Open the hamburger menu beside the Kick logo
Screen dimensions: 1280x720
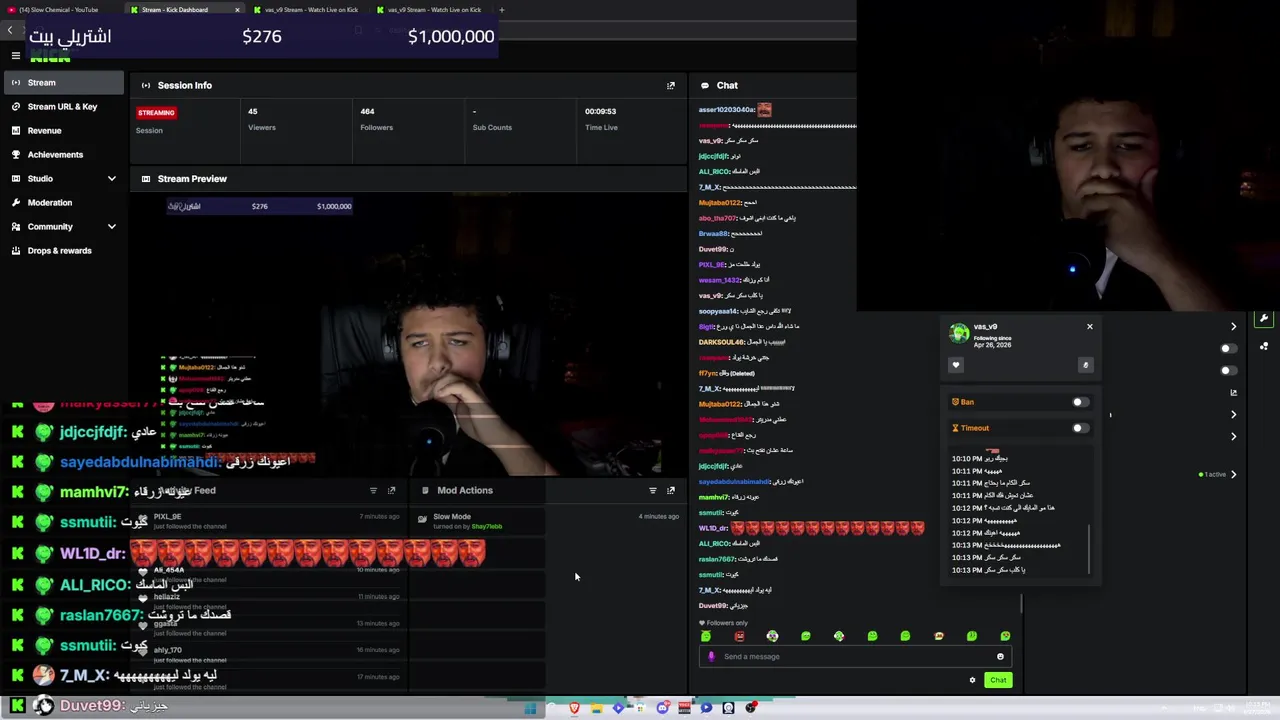pos(15,56)
